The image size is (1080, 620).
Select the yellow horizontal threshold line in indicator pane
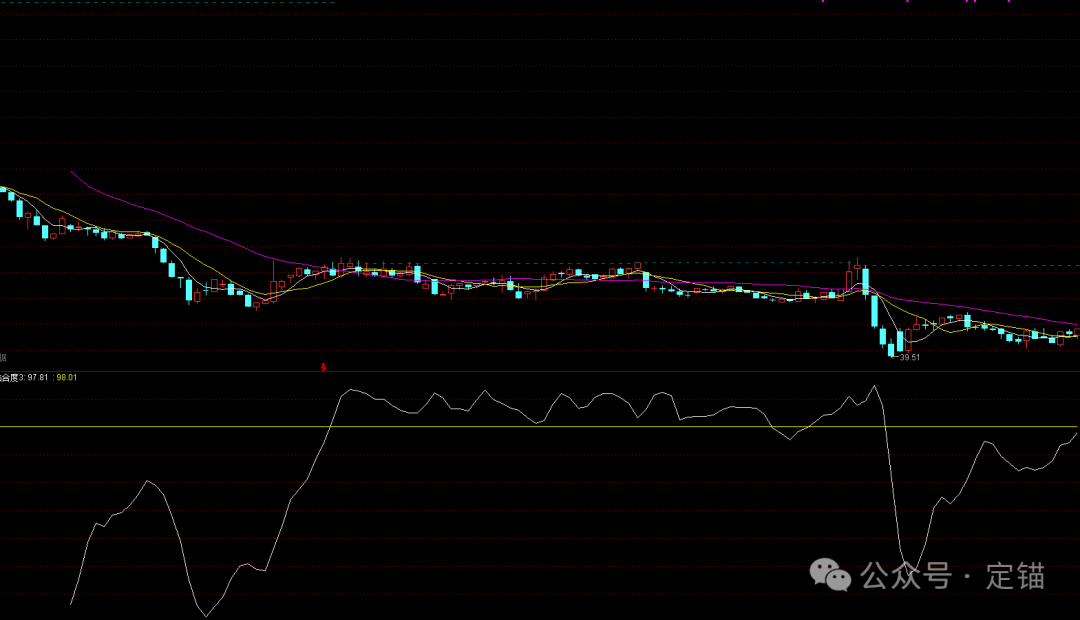(540, 427)
